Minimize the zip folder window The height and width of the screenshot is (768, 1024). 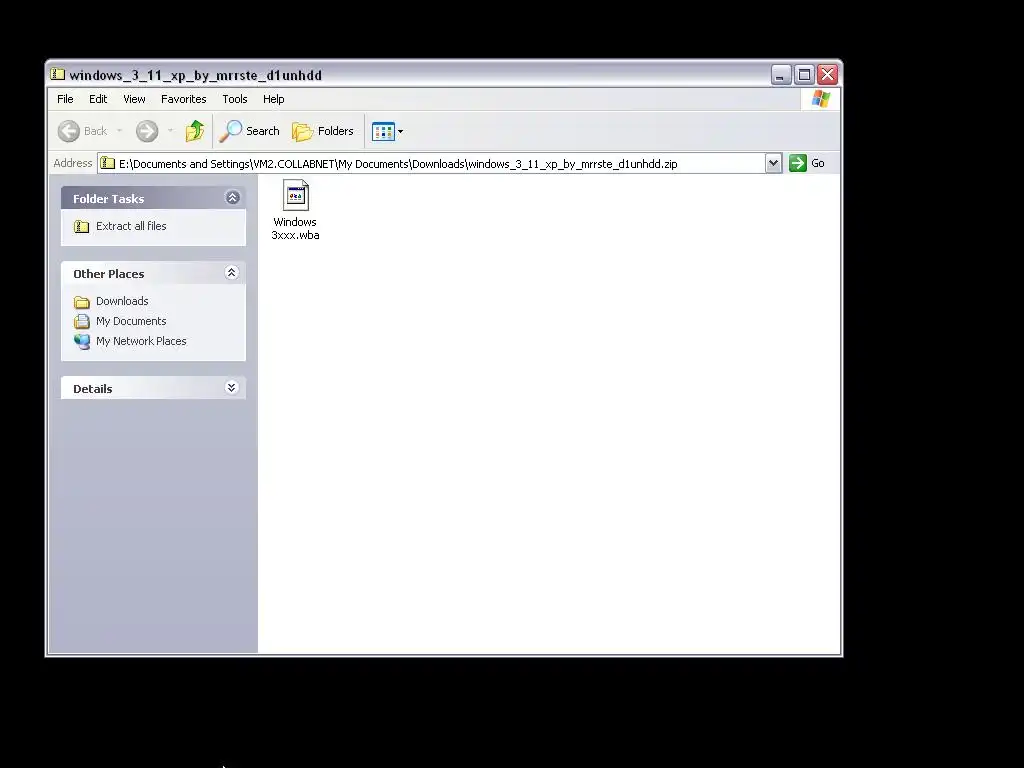[x=780, y=75]
